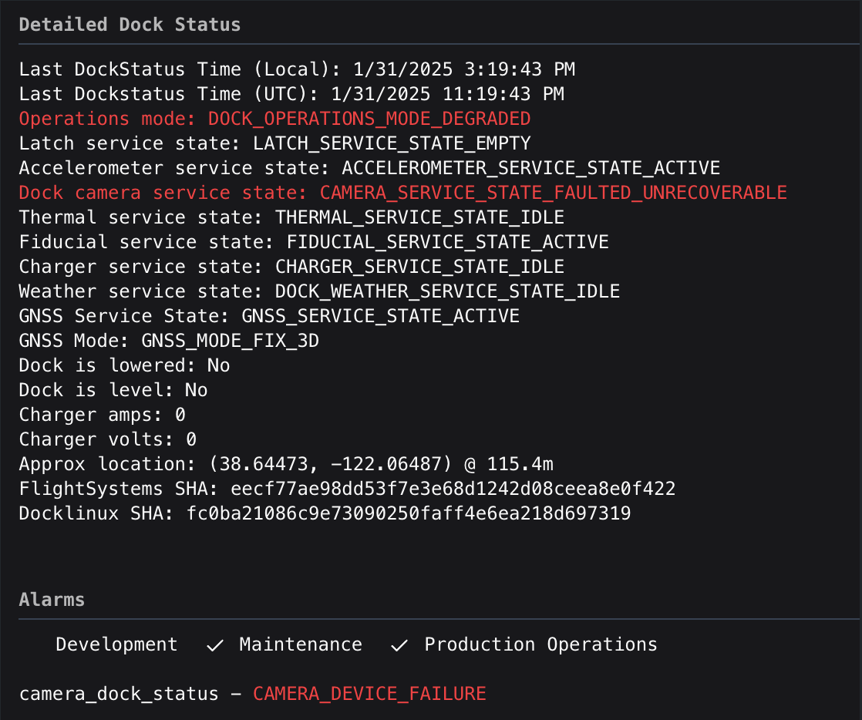
Task: Click the DOCK_WEATHER_SERVICE_STATE_IDLE line
Action: click(x=319, y=291)
